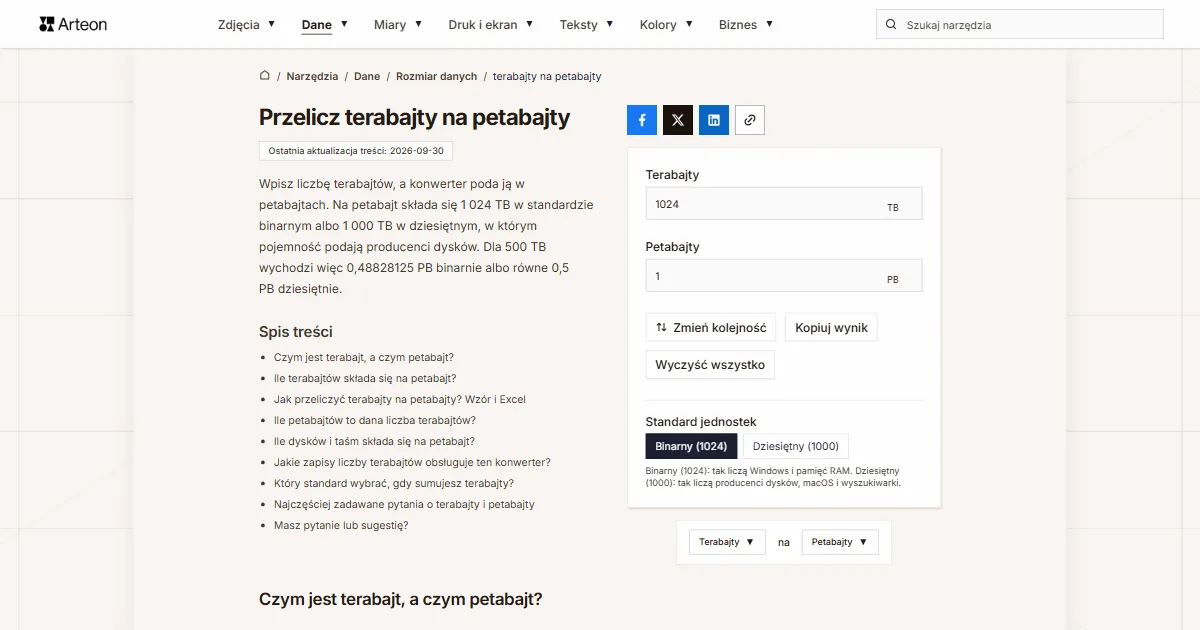This screenshot has height=630, width=1200.
Task: Open the Zdjęcia menu
Action: click(246, 25)
